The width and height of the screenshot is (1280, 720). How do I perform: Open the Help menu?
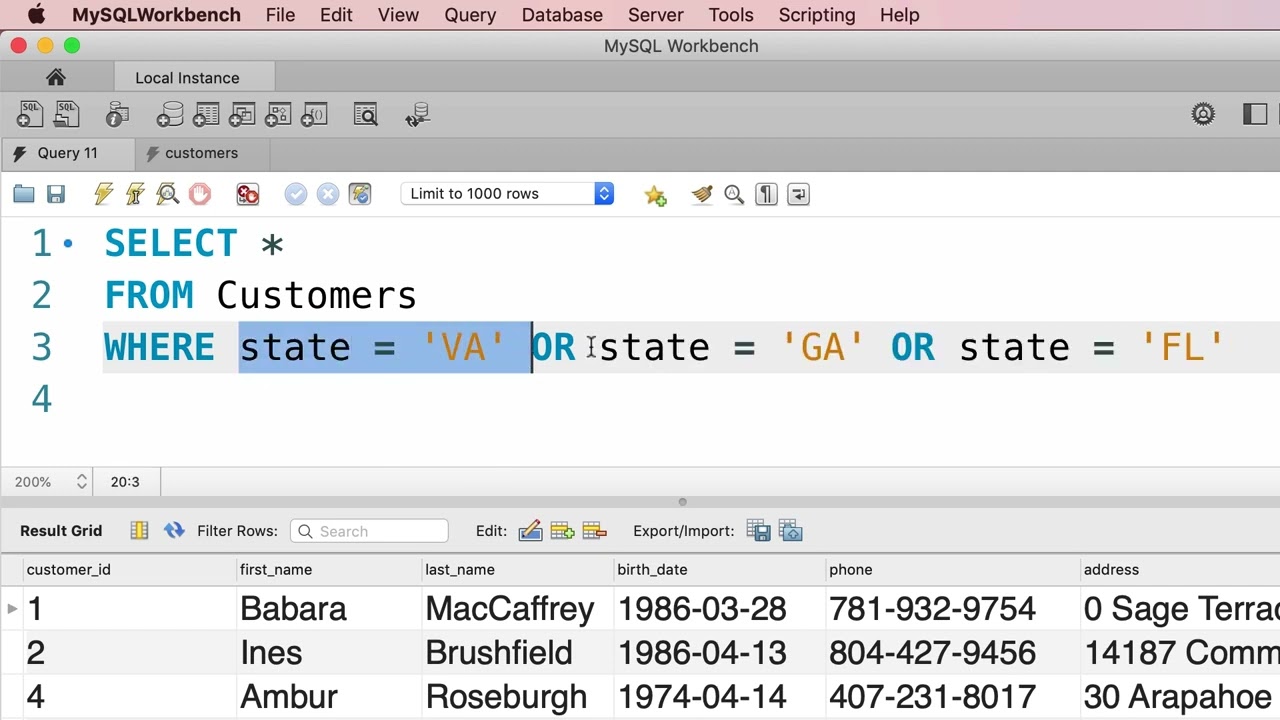coord(899,15)
